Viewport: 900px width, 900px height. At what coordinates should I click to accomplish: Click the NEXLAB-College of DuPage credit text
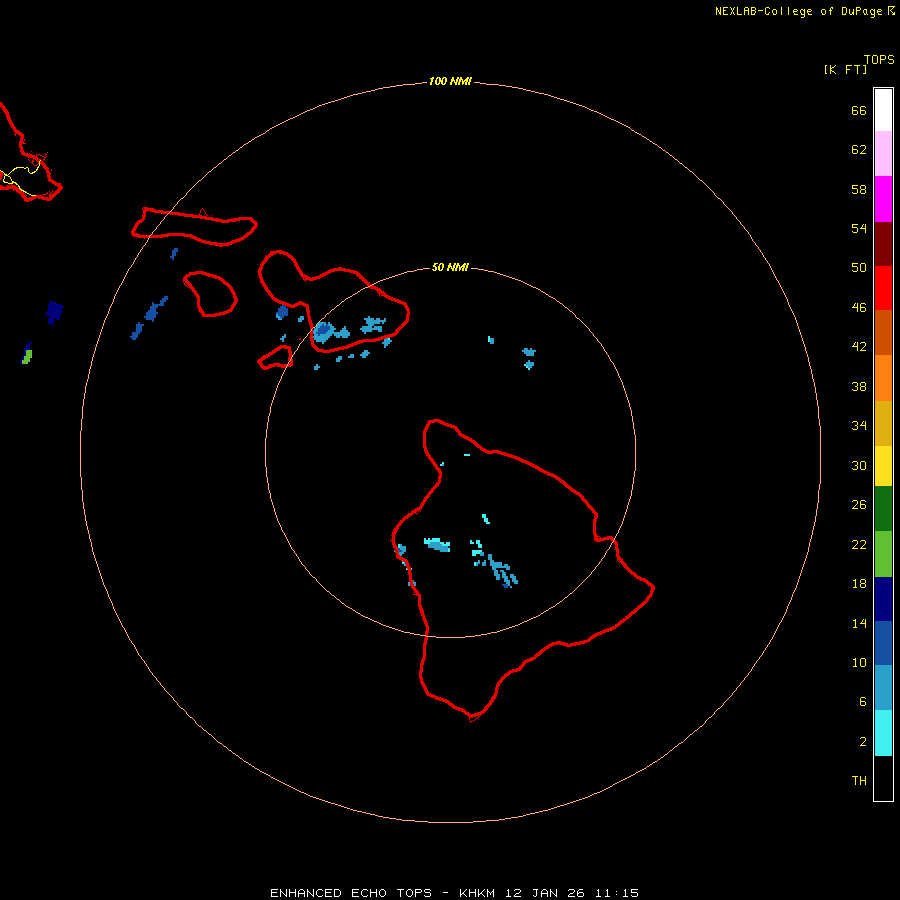tap(798, 11)
